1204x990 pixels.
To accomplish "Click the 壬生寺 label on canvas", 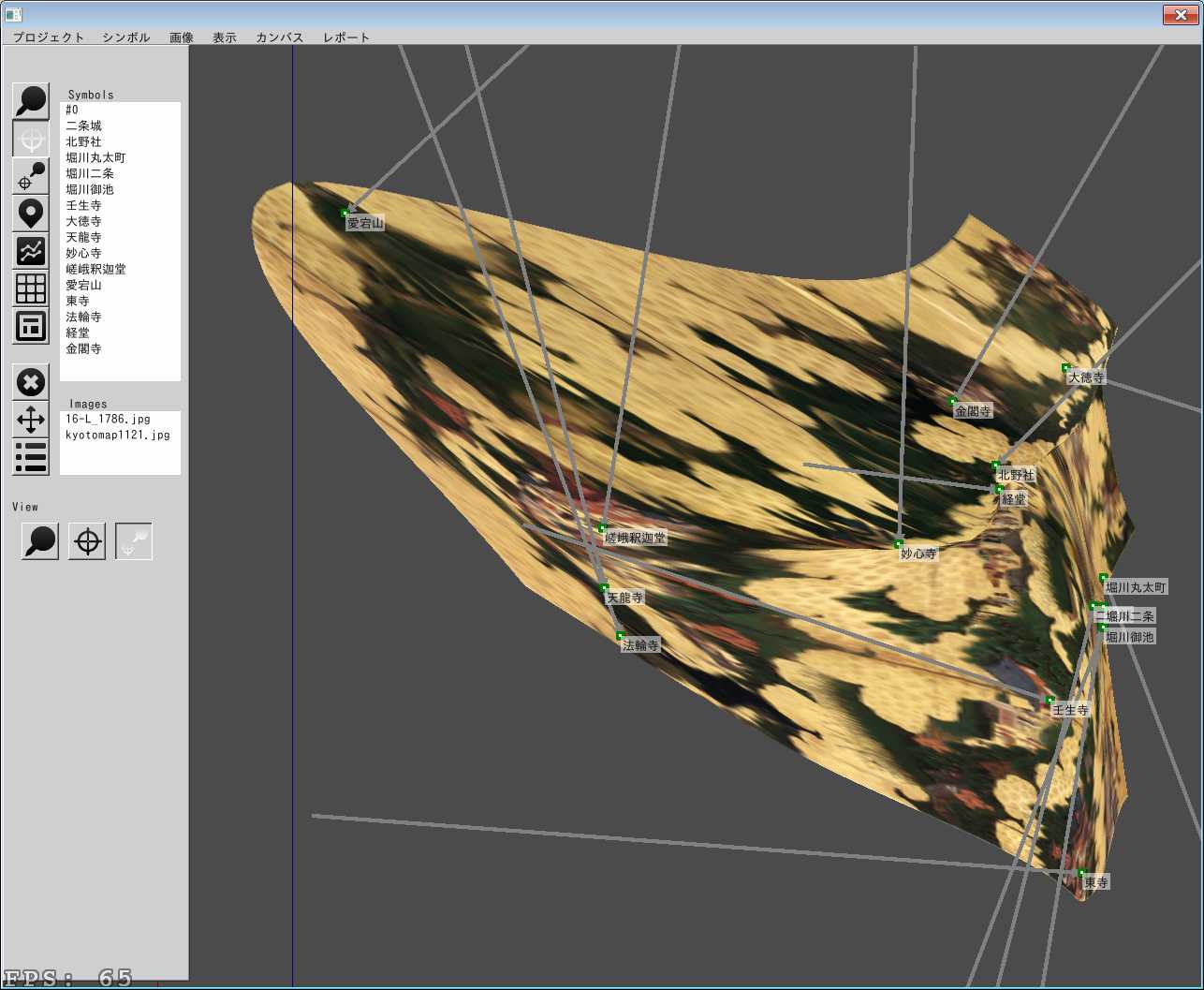I will (1071, 710).
